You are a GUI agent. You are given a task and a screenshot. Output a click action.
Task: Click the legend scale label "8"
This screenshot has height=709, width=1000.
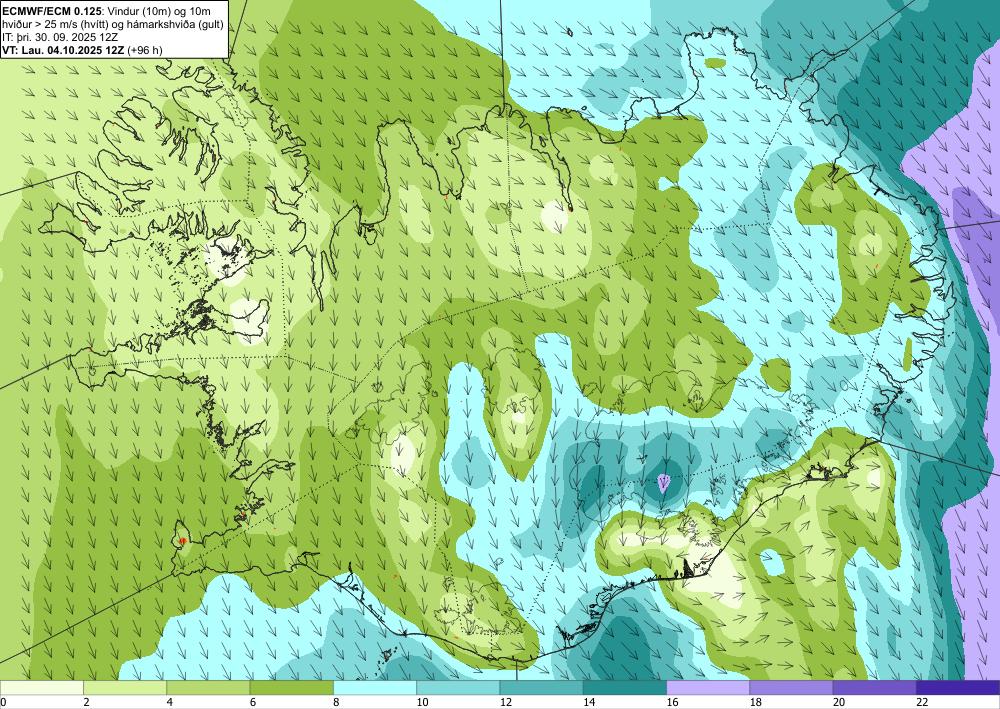(336, 702)
